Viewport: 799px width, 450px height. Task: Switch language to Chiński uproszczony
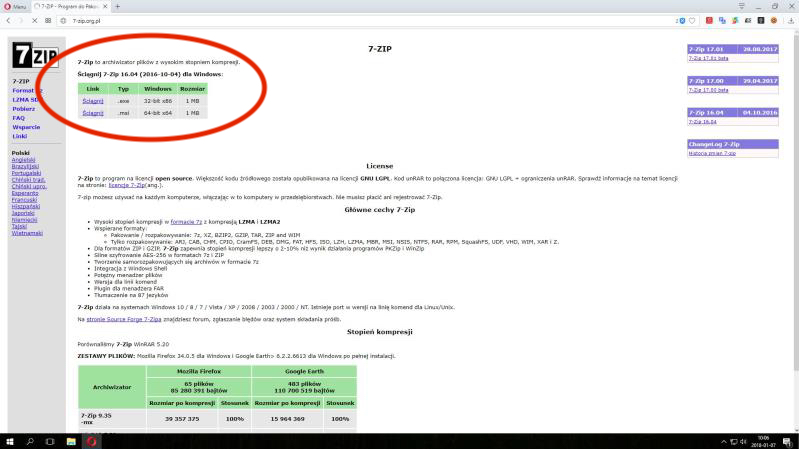[29, 187]
